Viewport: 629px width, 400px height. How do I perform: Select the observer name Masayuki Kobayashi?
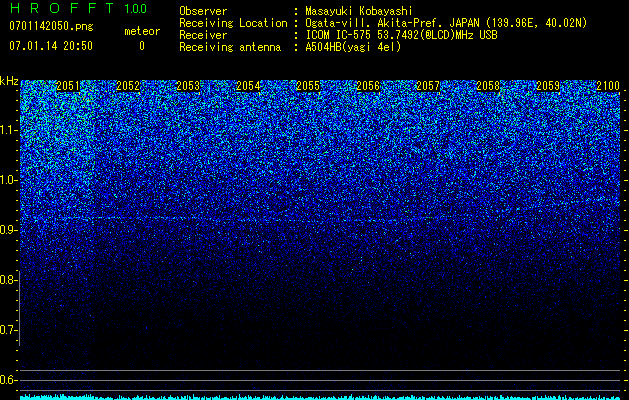point(359,11)
